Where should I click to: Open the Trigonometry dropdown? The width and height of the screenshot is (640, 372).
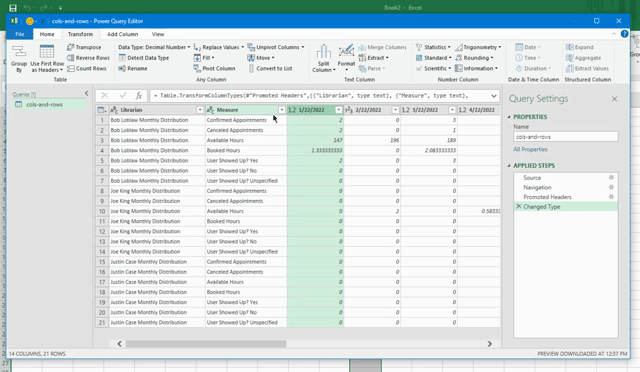click(x=478, y=47)
